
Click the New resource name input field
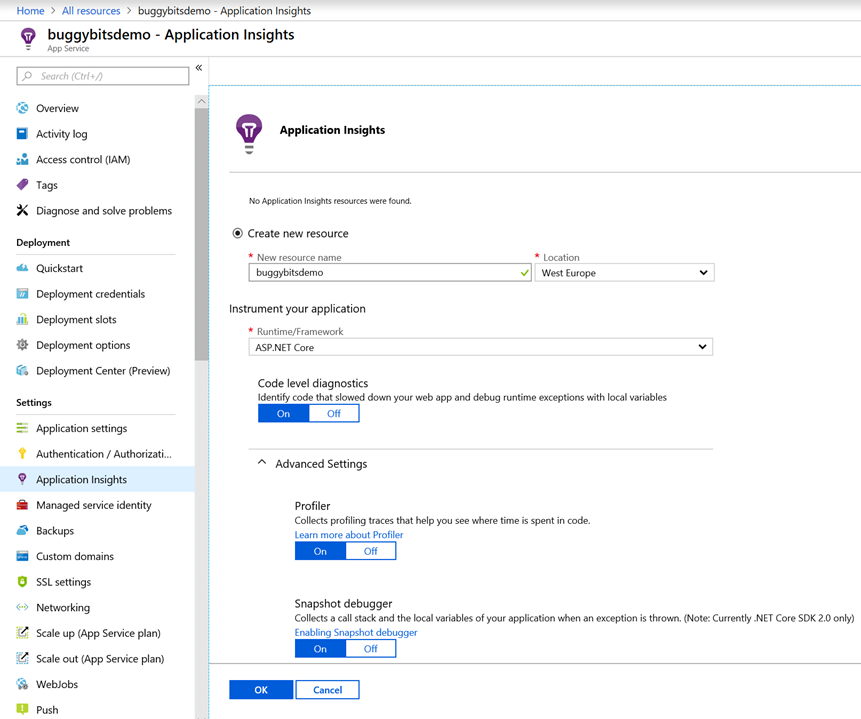(x=390, y=272)
